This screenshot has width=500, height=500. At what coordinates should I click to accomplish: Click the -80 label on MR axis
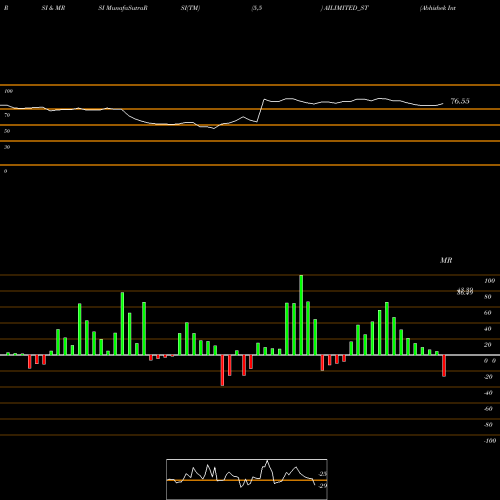488,425
